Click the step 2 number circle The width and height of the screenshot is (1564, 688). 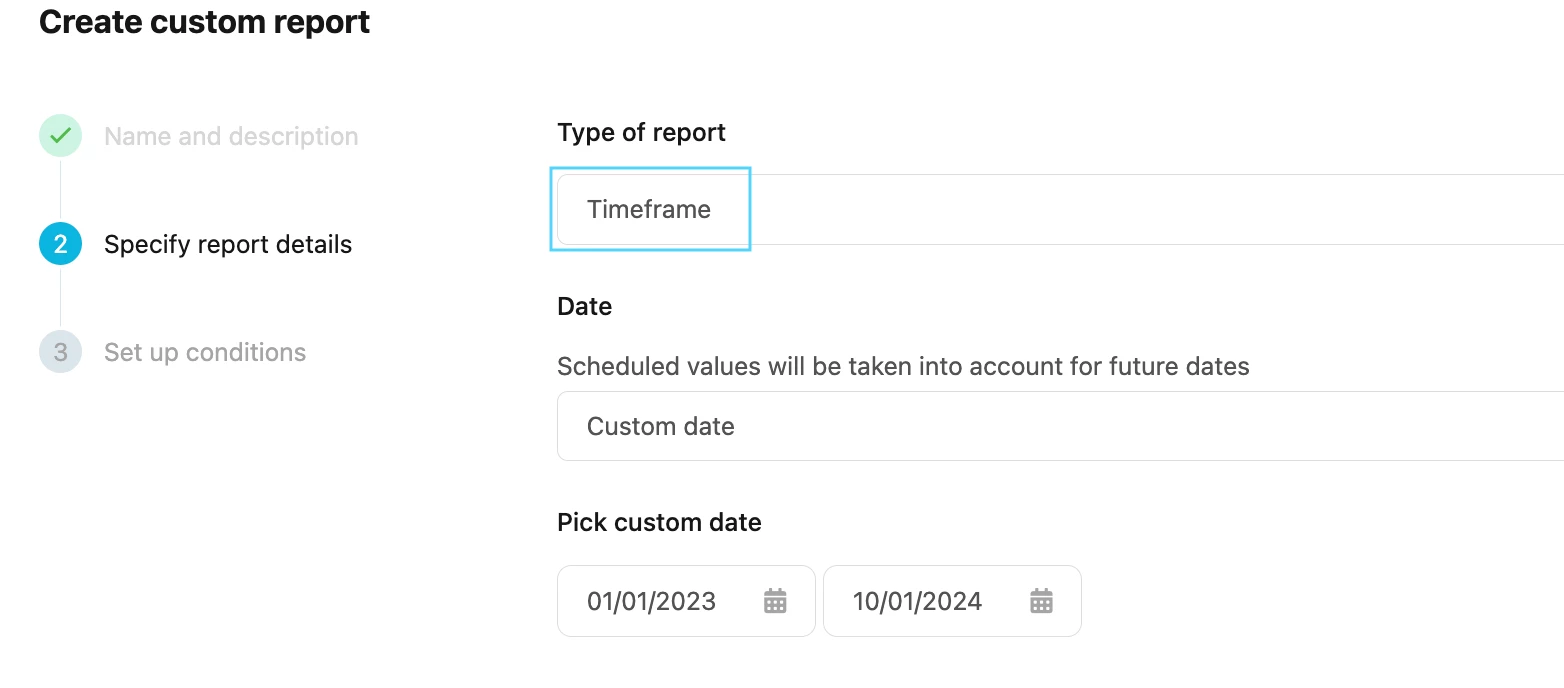click(x=60, y=244)
